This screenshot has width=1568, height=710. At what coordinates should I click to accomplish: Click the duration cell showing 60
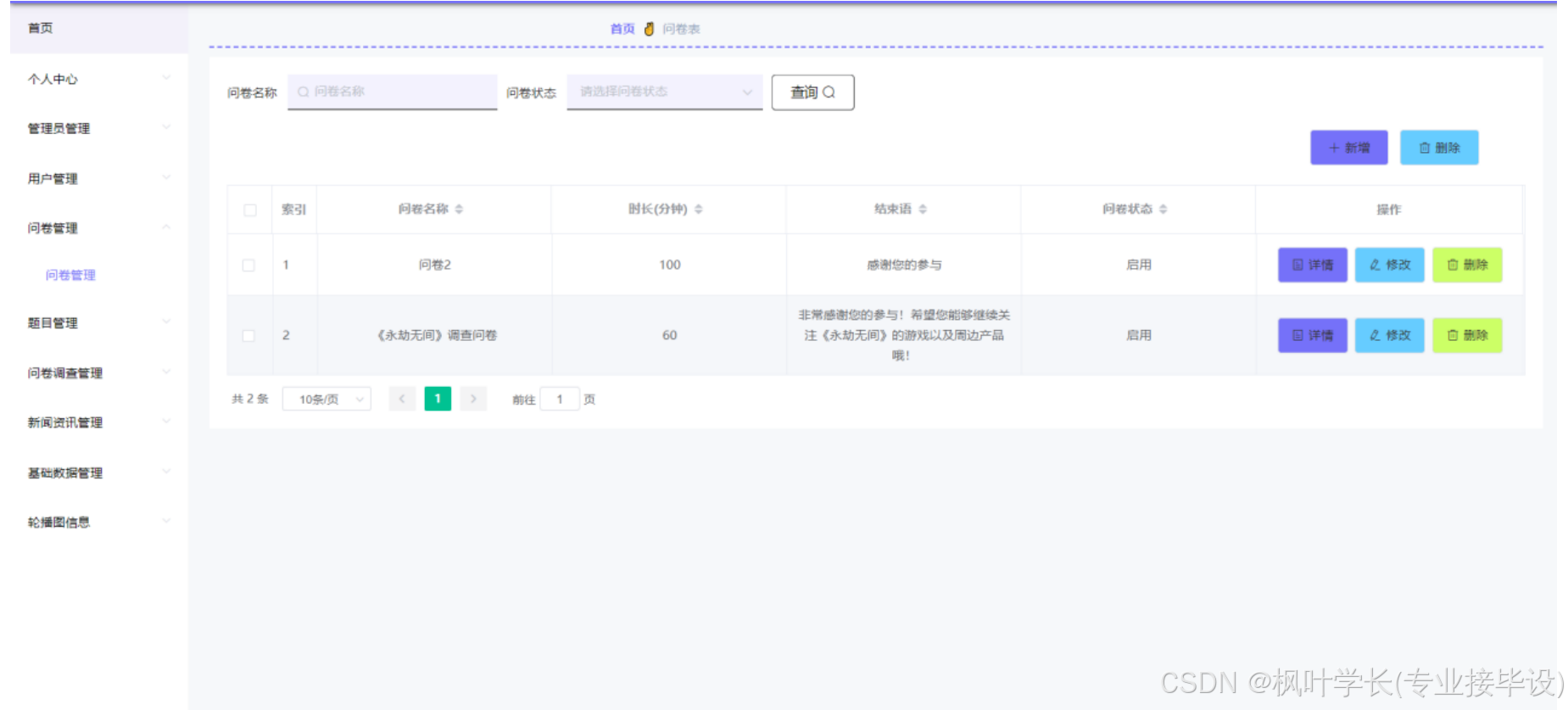coord(670,335)
